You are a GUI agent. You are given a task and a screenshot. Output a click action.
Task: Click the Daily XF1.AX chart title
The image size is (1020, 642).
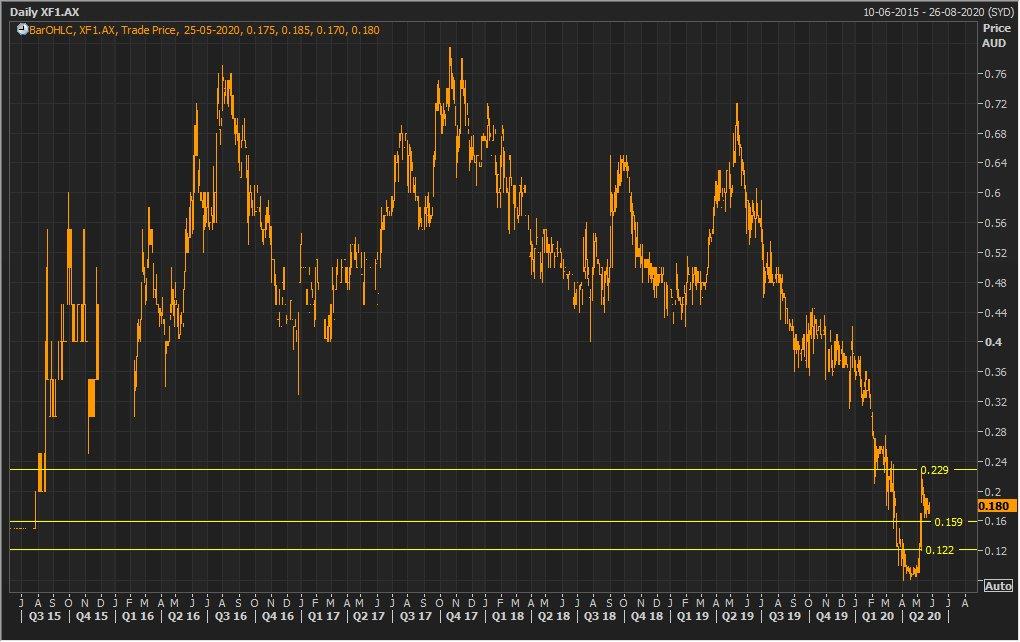click(44, 11)
